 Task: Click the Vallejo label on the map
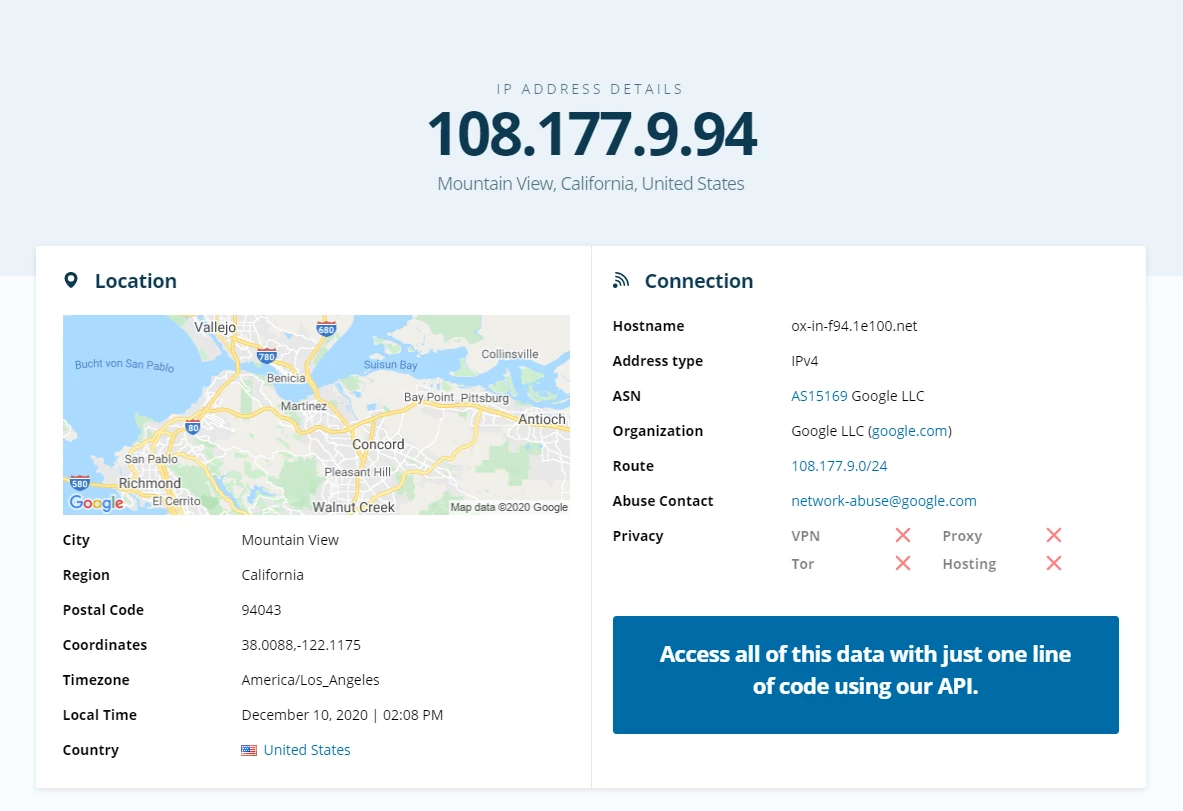[215, 327]
